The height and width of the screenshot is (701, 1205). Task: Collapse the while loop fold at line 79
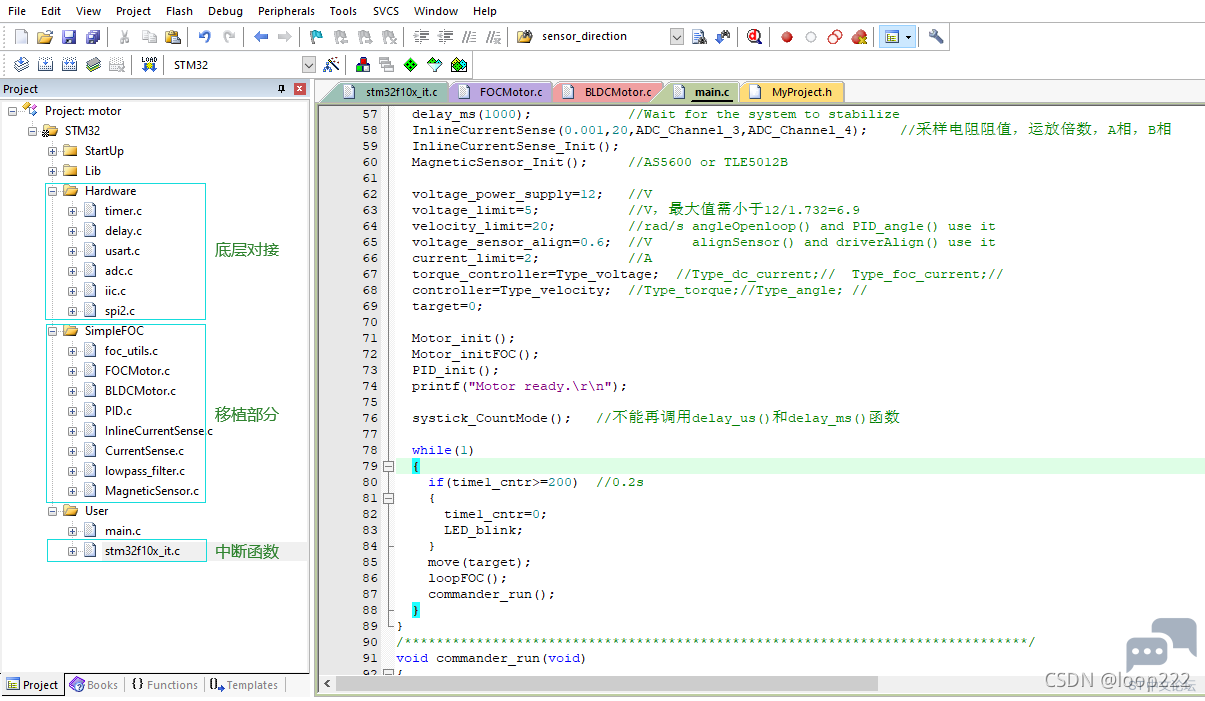388,466
